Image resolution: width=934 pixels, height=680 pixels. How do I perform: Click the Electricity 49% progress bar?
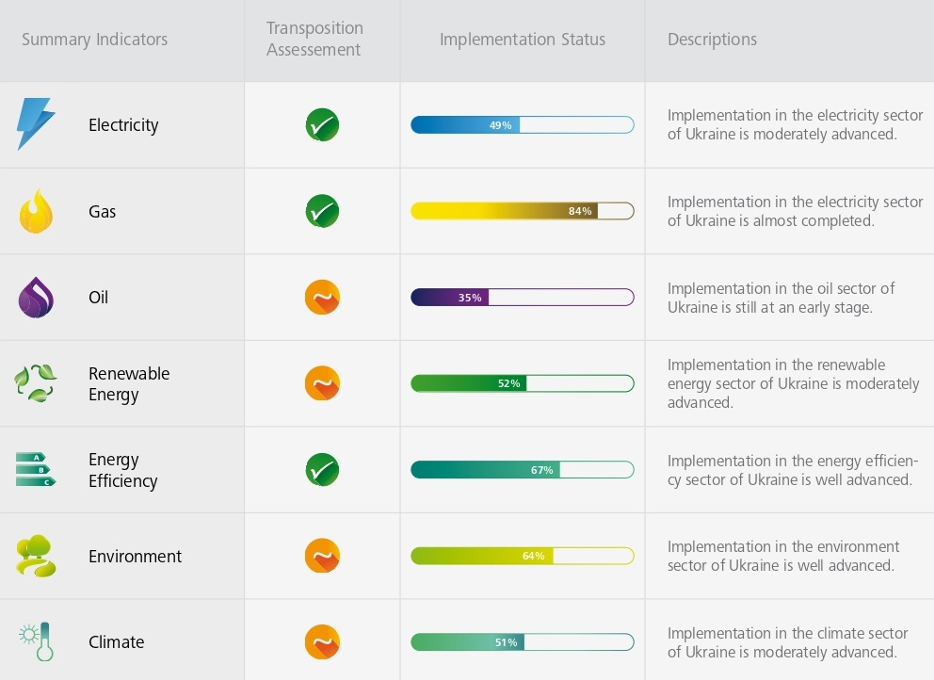point(522,125)
